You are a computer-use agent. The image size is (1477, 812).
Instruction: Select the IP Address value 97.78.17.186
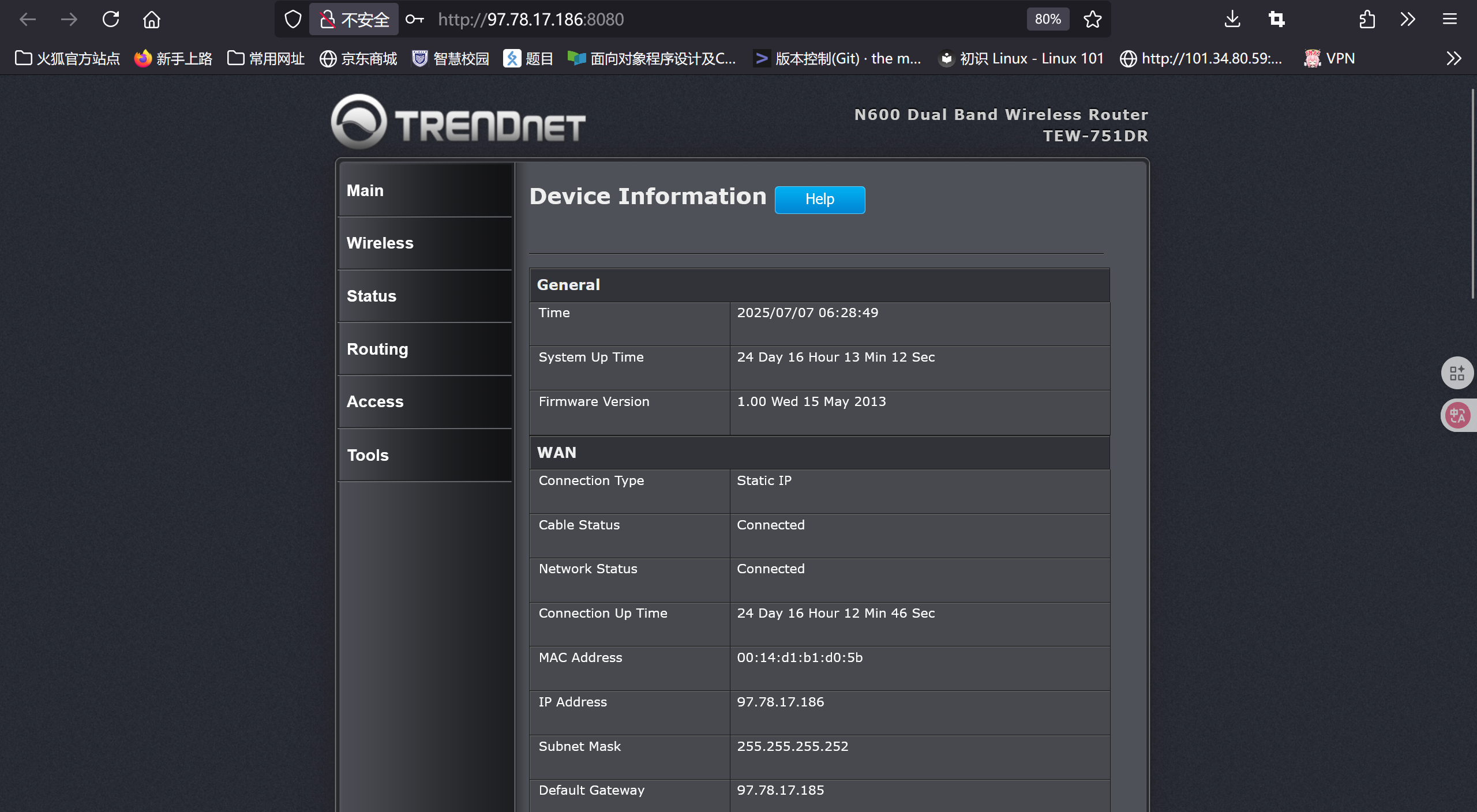pos(780,702)
